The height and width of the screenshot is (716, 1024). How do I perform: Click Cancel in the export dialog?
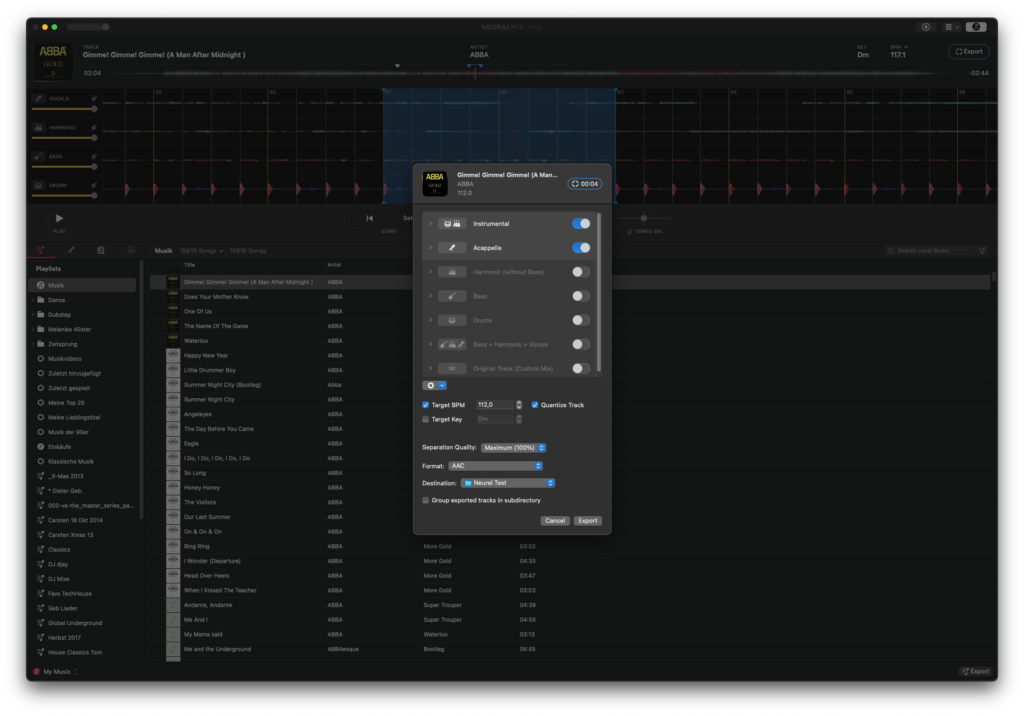pos(555,520)
